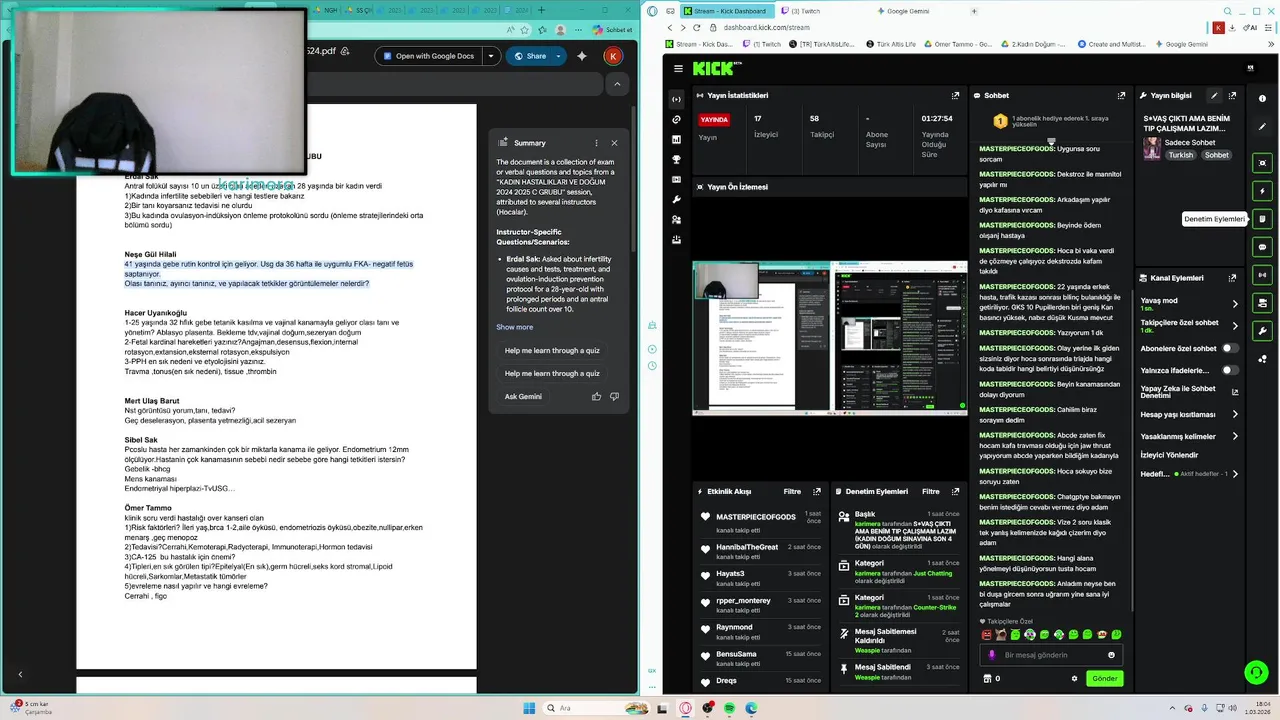This screenshot has height=720, width=1280.
Task: Send chat message with Gönder button
Action: click(x=1105, y=678)
